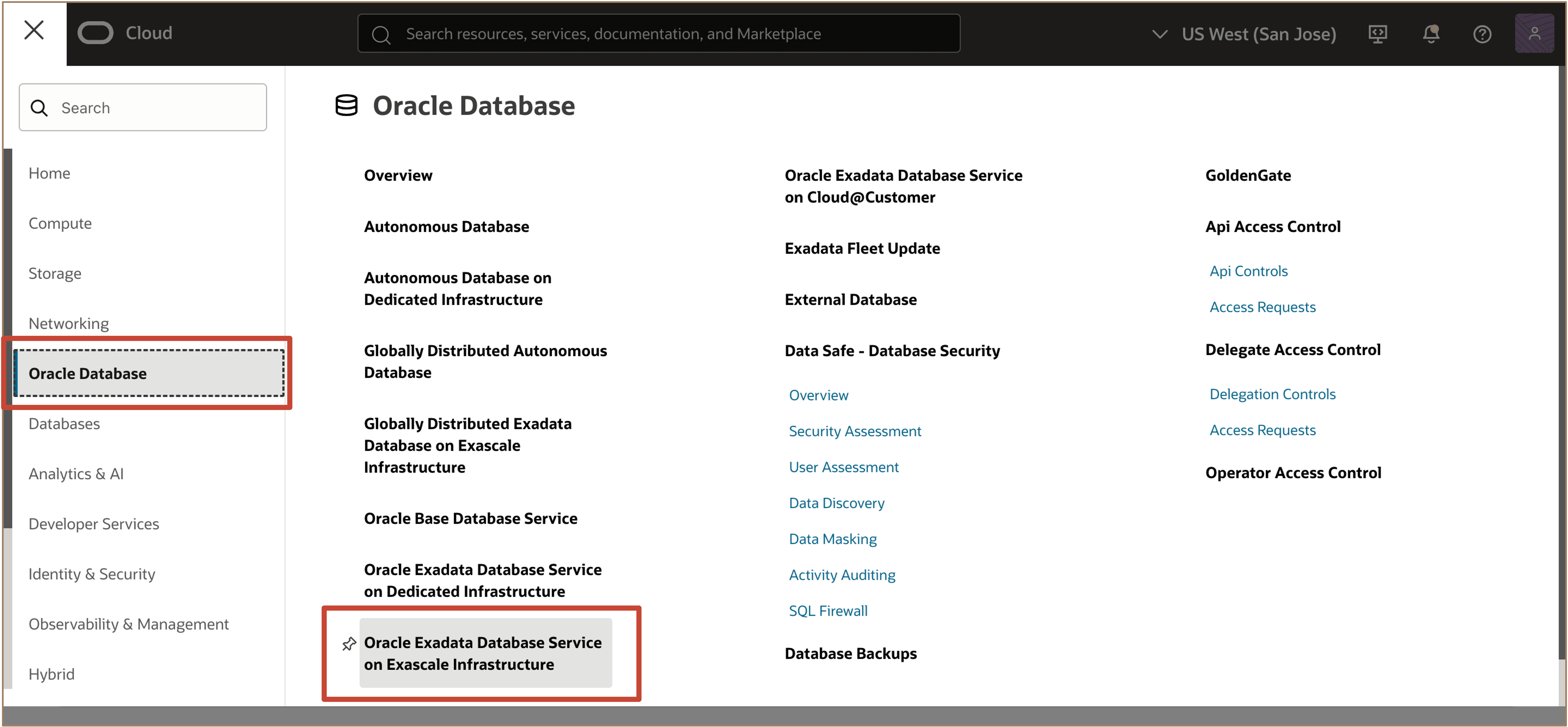
Task: Select Oracle Database in the sidebar
Action: [x=88, y=373]
